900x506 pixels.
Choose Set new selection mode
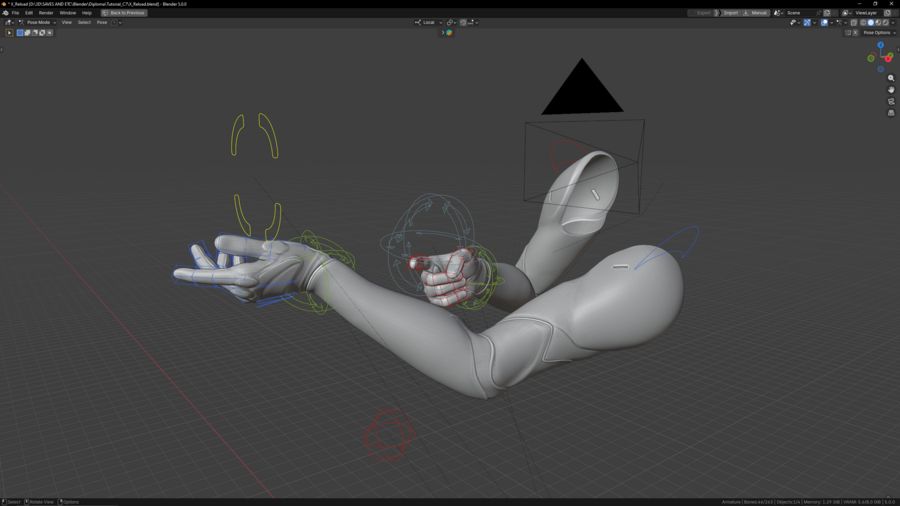[x=20, y=33]
